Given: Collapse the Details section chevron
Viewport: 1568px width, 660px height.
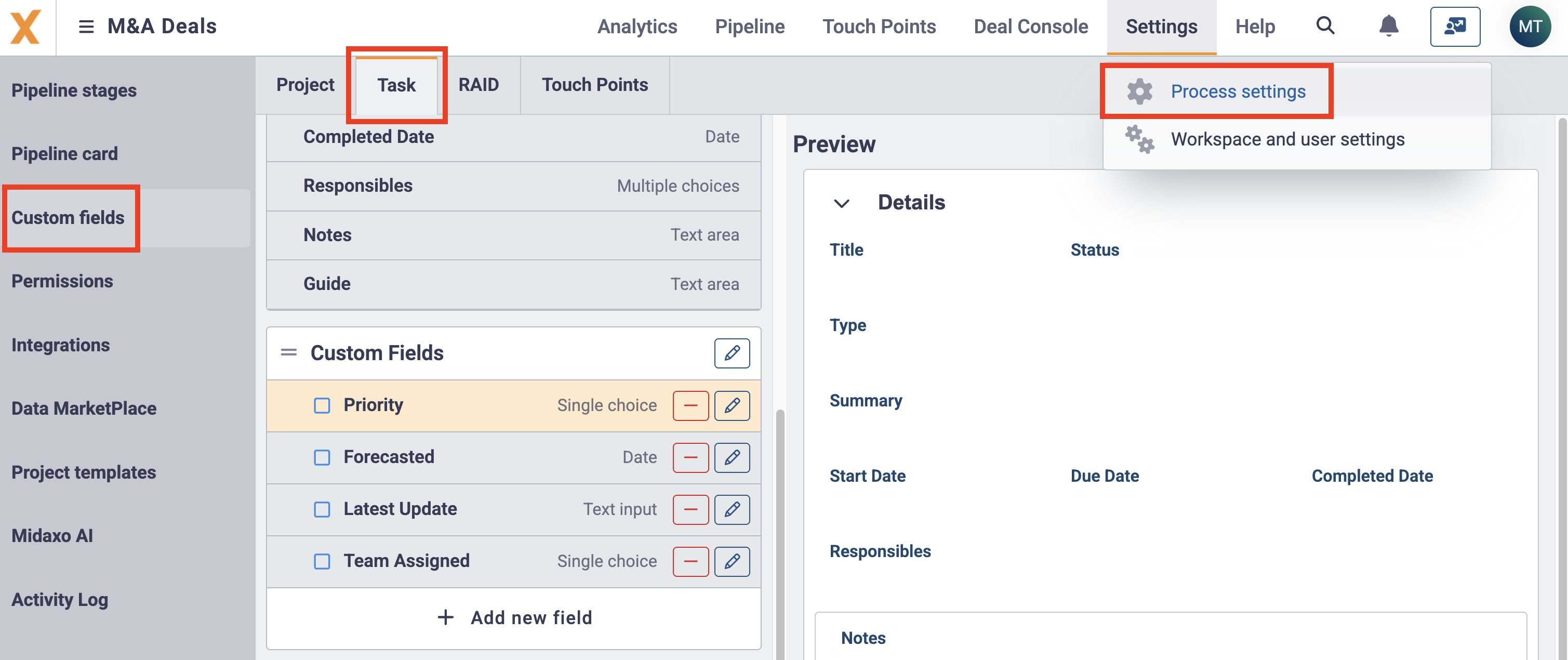Looking at the screenshot, I should point(841,203).
